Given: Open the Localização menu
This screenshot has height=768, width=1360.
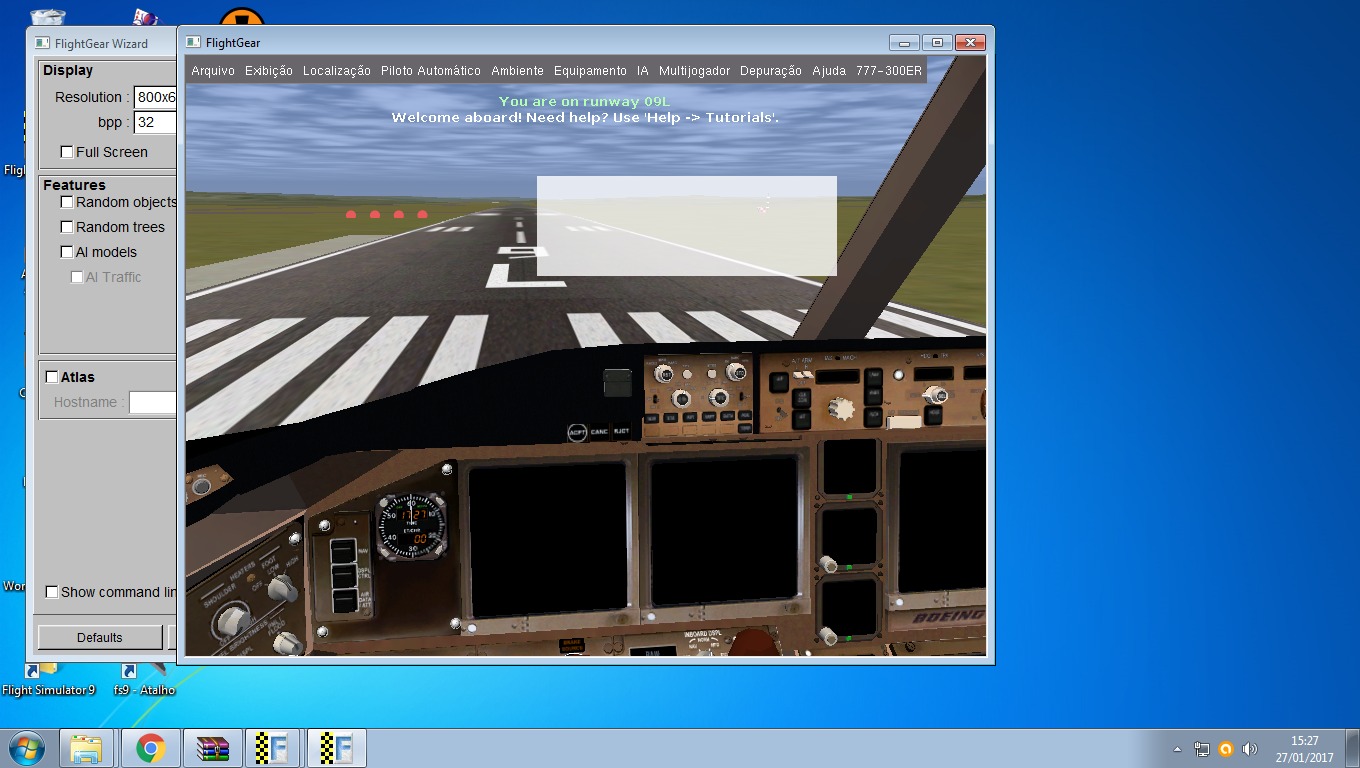Looking at the screenshot, I should tap(337, 71).
